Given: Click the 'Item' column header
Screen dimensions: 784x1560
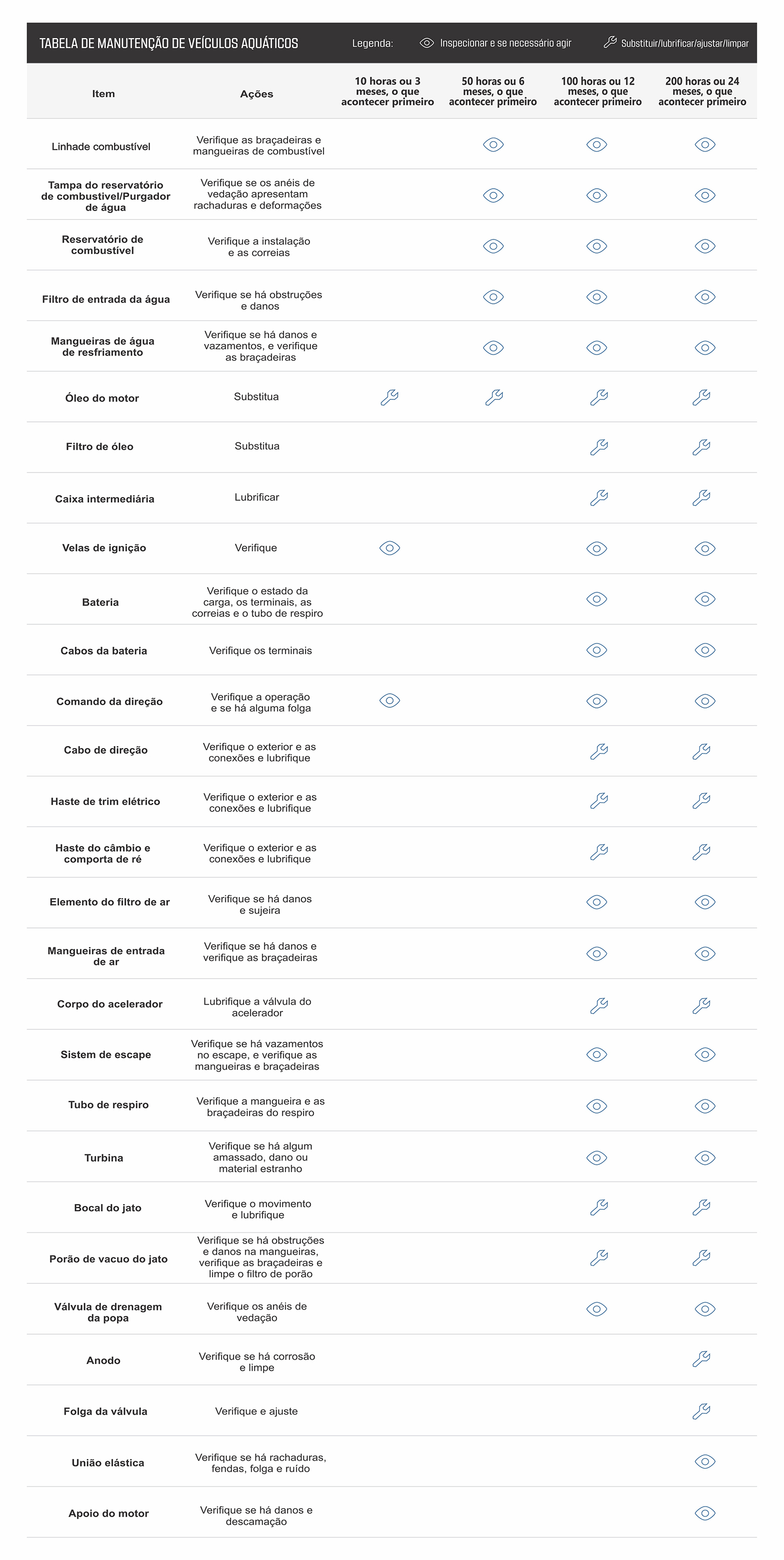Looking at the screenshot, I should click(x=103, y=94).
